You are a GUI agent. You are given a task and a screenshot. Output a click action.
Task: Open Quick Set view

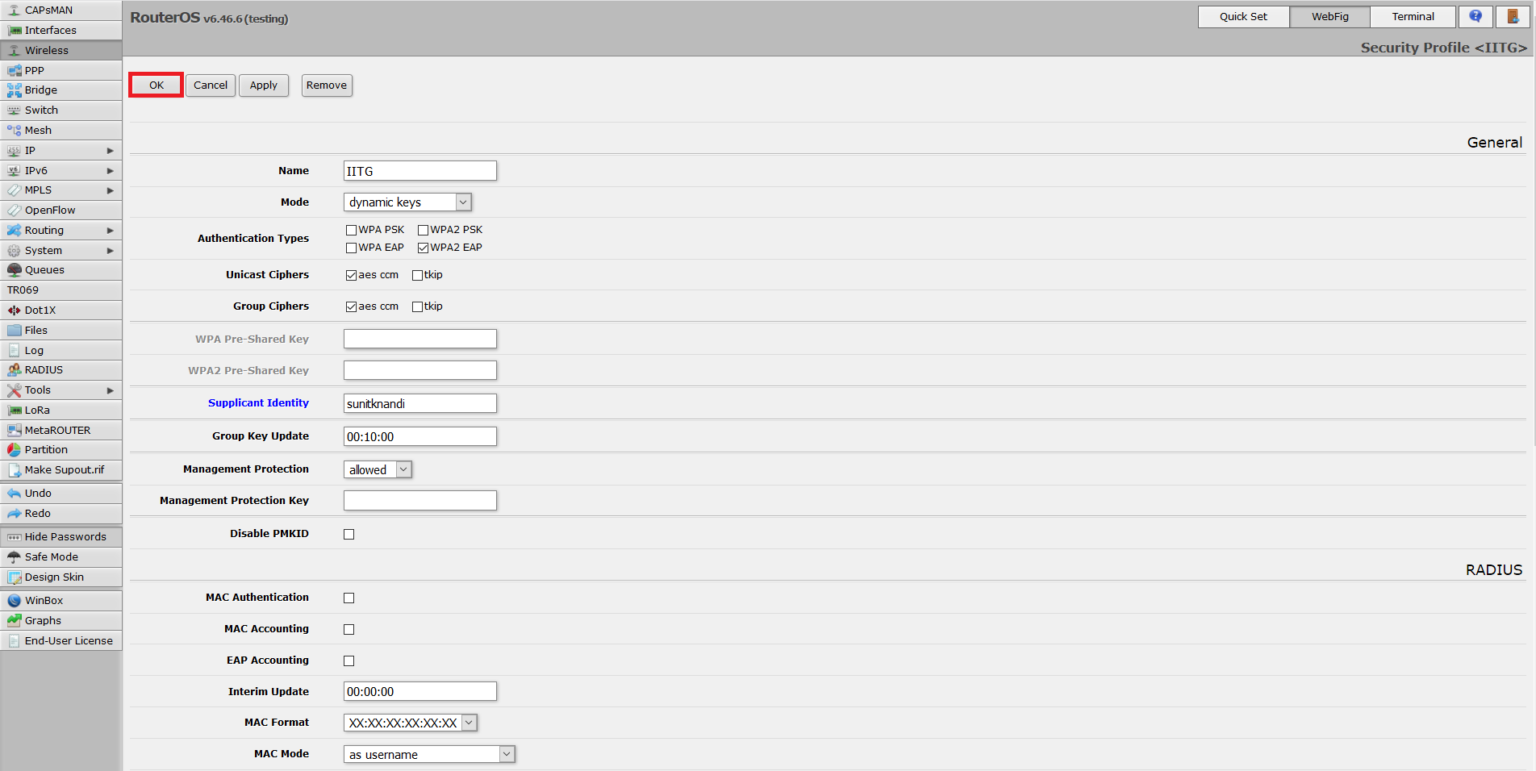(1243, 16)
